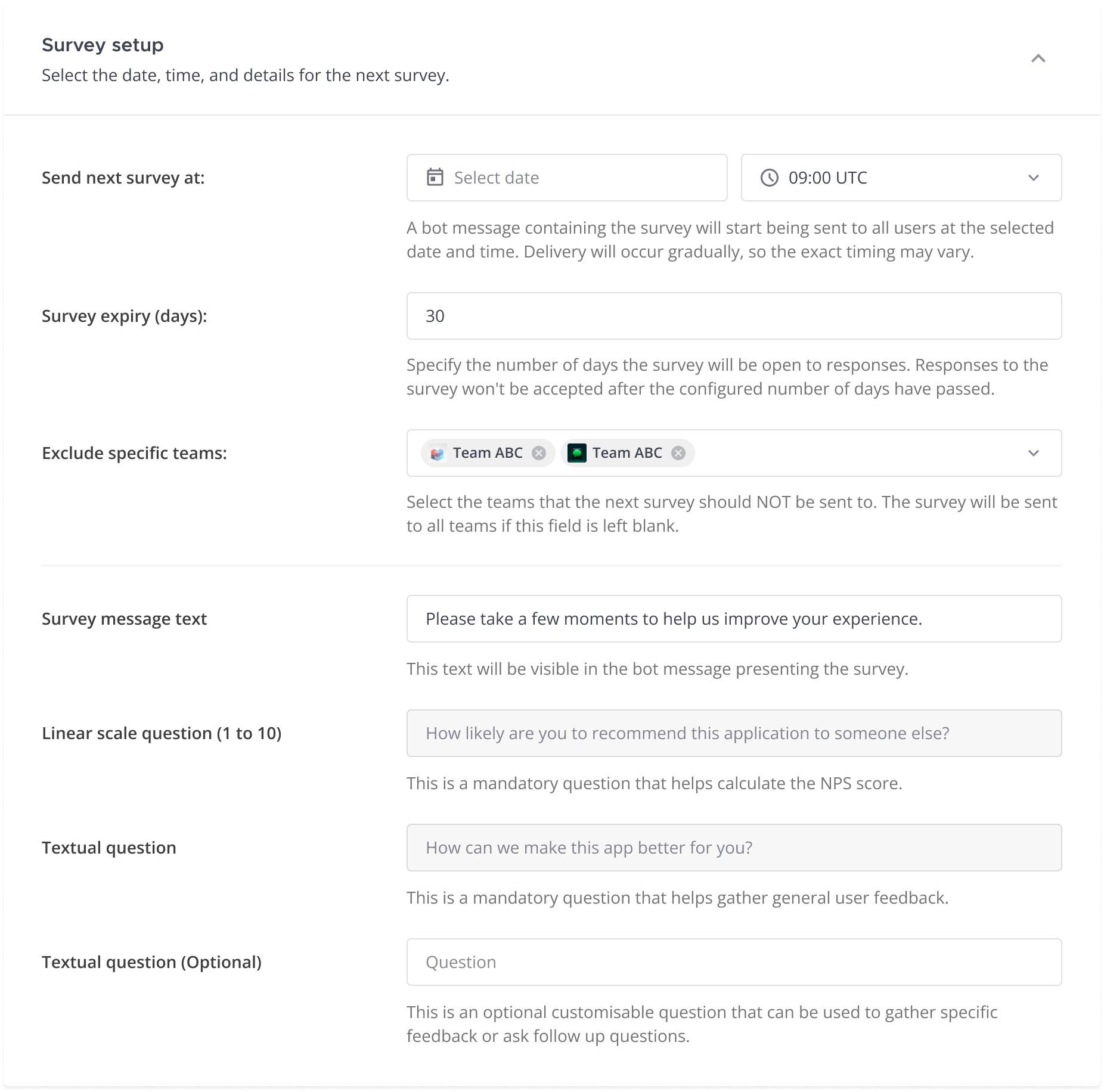Click the Survey expiry days field showing 30
The height and width of the screenshot is (1092, 1104).
coord(733,316)
